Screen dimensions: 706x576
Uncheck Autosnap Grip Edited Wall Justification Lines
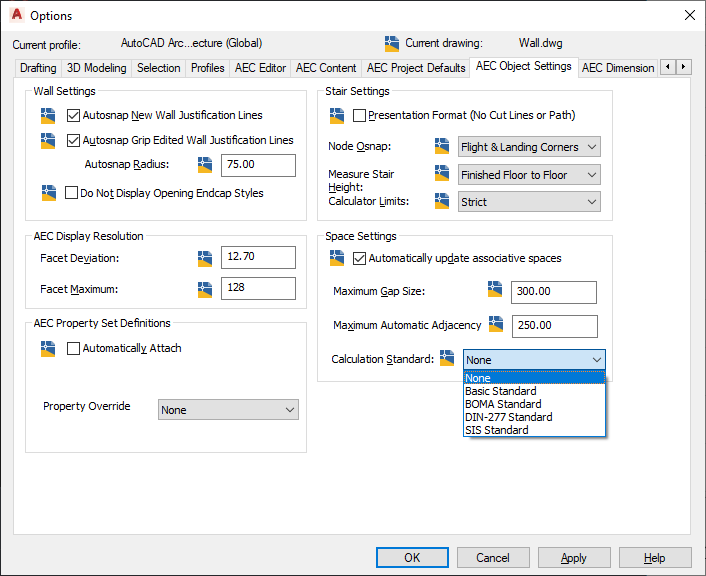tap(73, 141)
